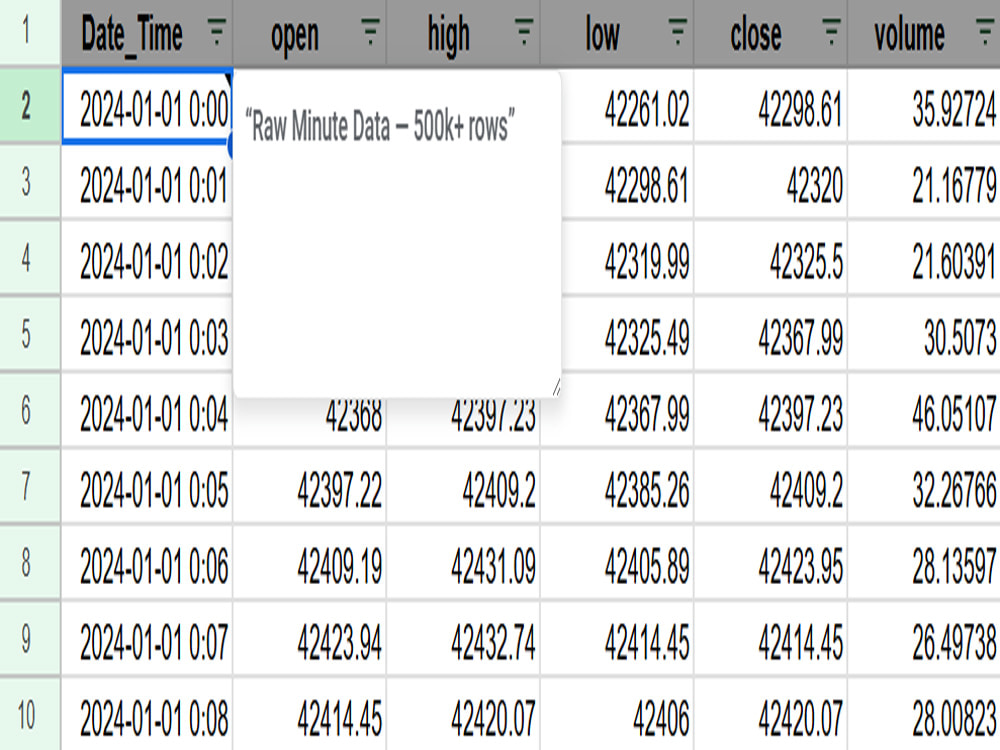Select row header 10
The height and width of the screenshot is (750, 1000).
30,714
